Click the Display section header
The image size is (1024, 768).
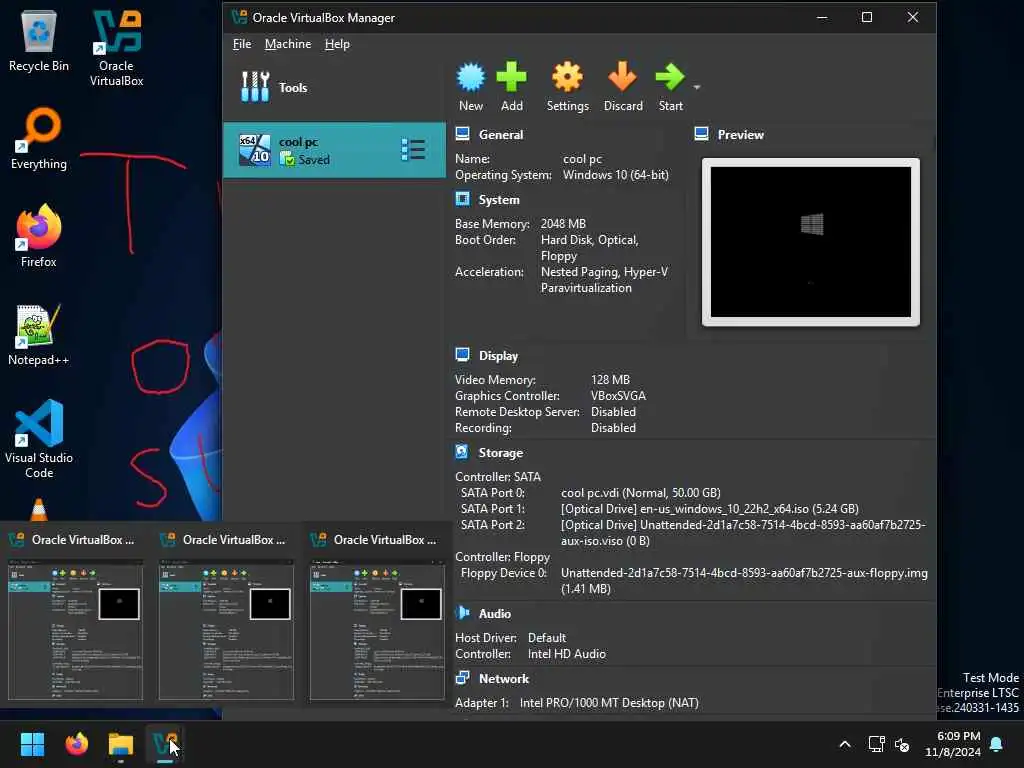[x=498, y=356]
